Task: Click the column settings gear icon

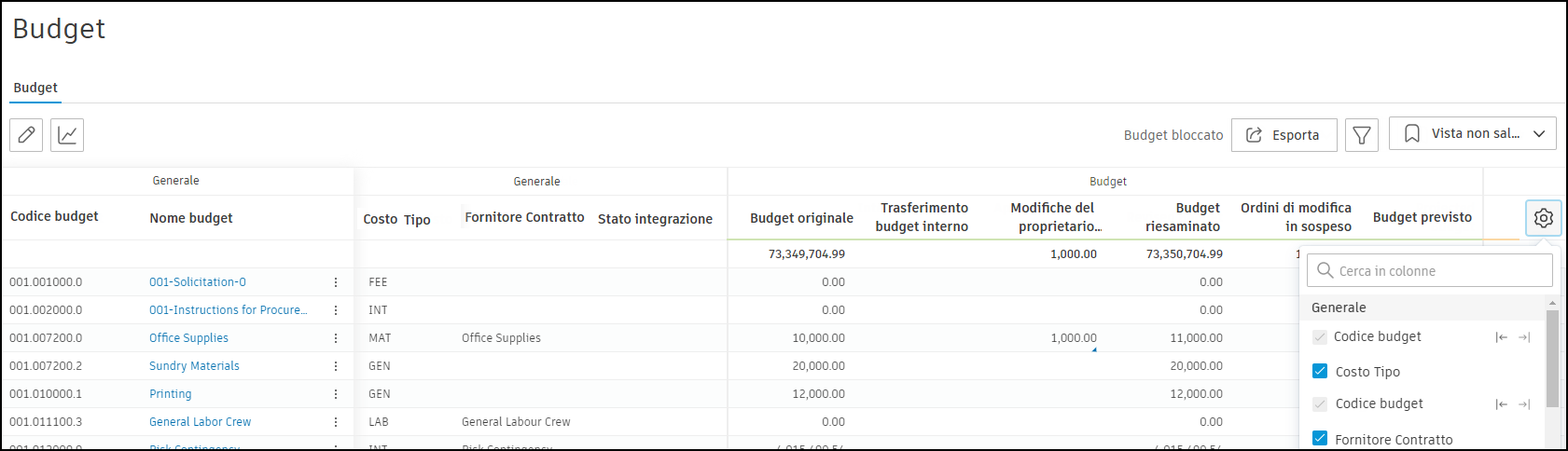Action: [1544, 218]
